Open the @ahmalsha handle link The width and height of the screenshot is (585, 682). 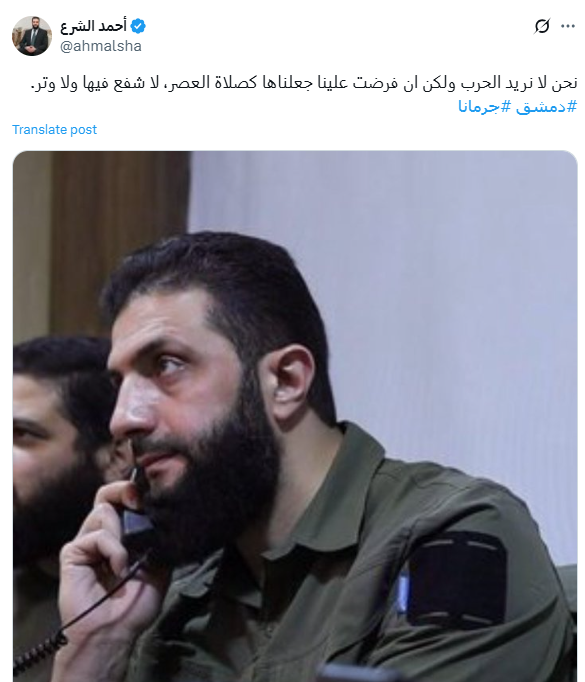pos(101,46)
